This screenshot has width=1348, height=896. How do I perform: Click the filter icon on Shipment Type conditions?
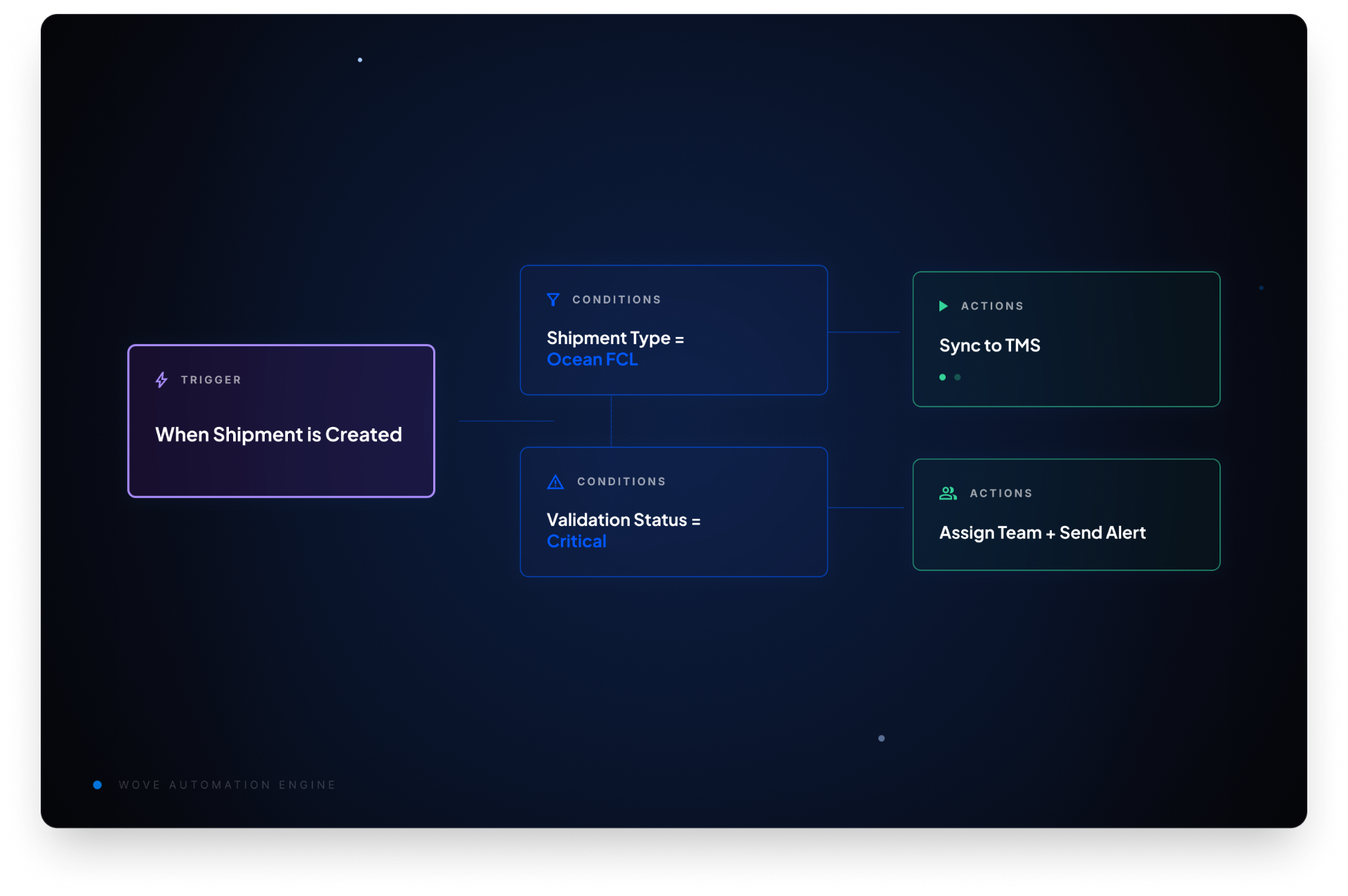point(553,299)
